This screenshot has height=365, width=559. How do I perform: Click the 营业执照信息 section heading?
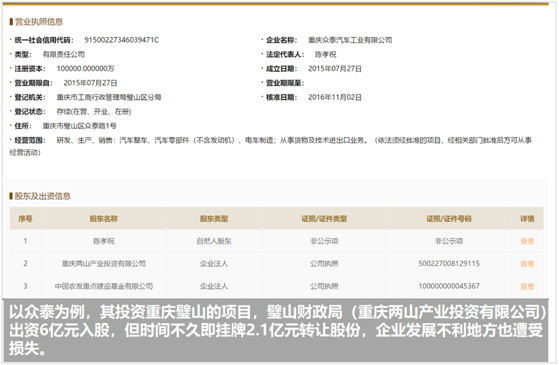pos(39,22)
